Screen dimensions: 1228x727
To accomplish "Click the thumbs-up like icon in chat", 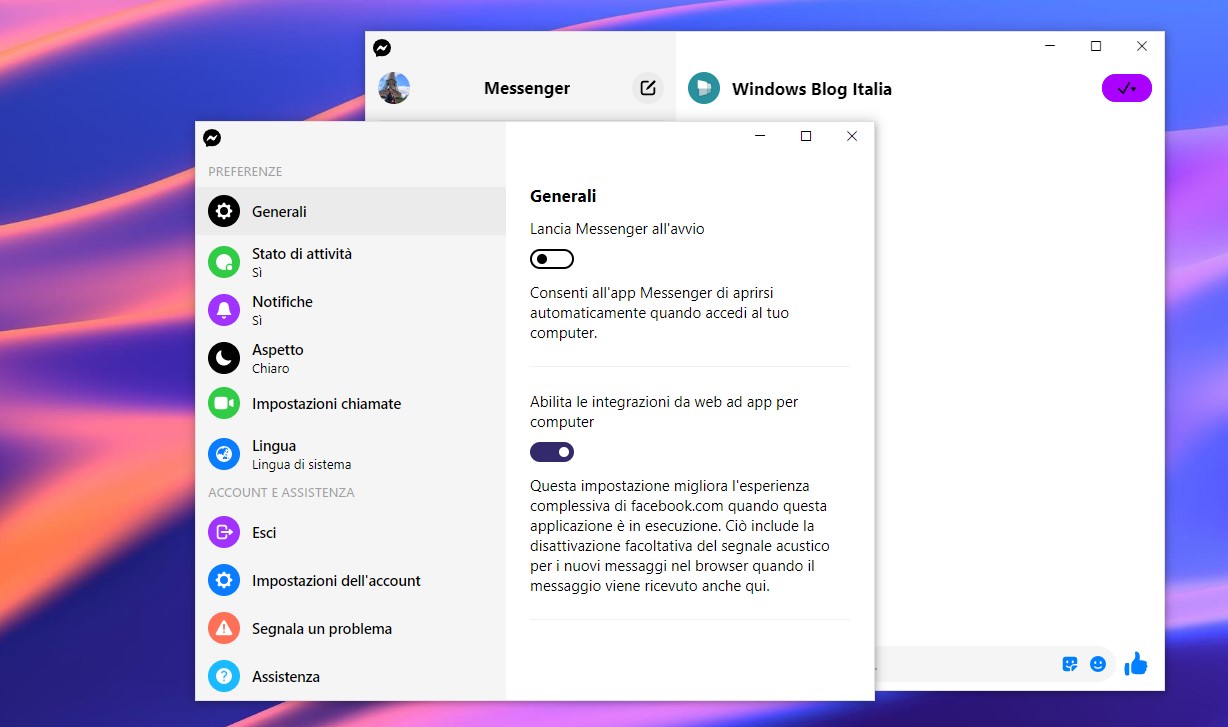I will [x=1136, y=664].
